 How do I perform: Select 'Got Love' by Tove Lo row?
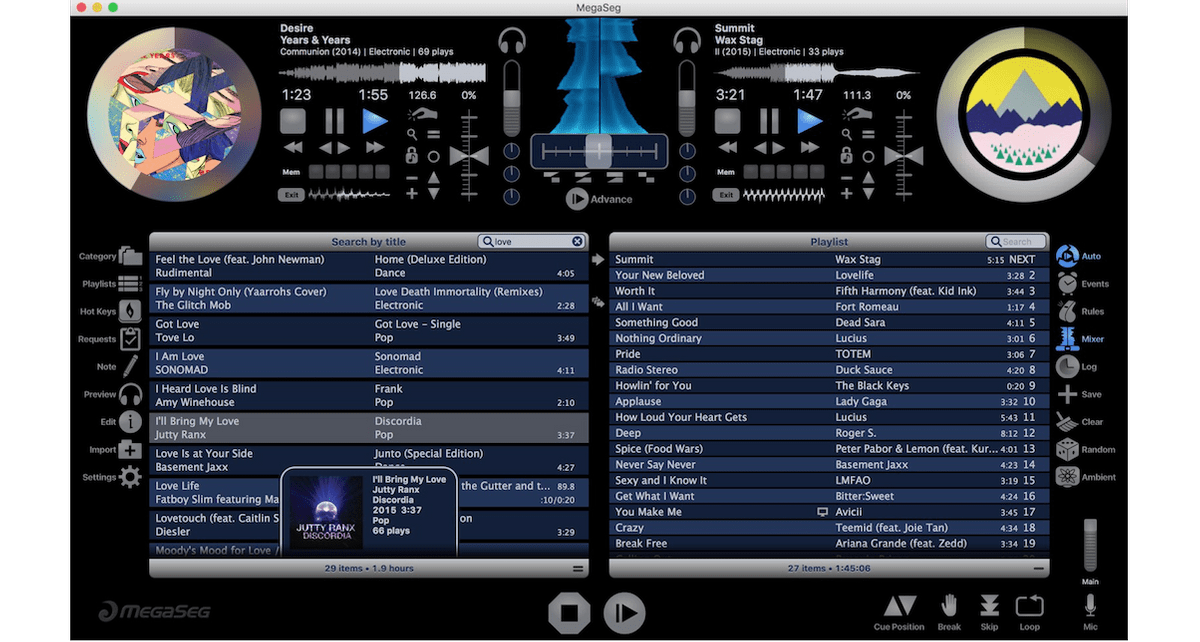pyautogui.click(x=369, y=331)
